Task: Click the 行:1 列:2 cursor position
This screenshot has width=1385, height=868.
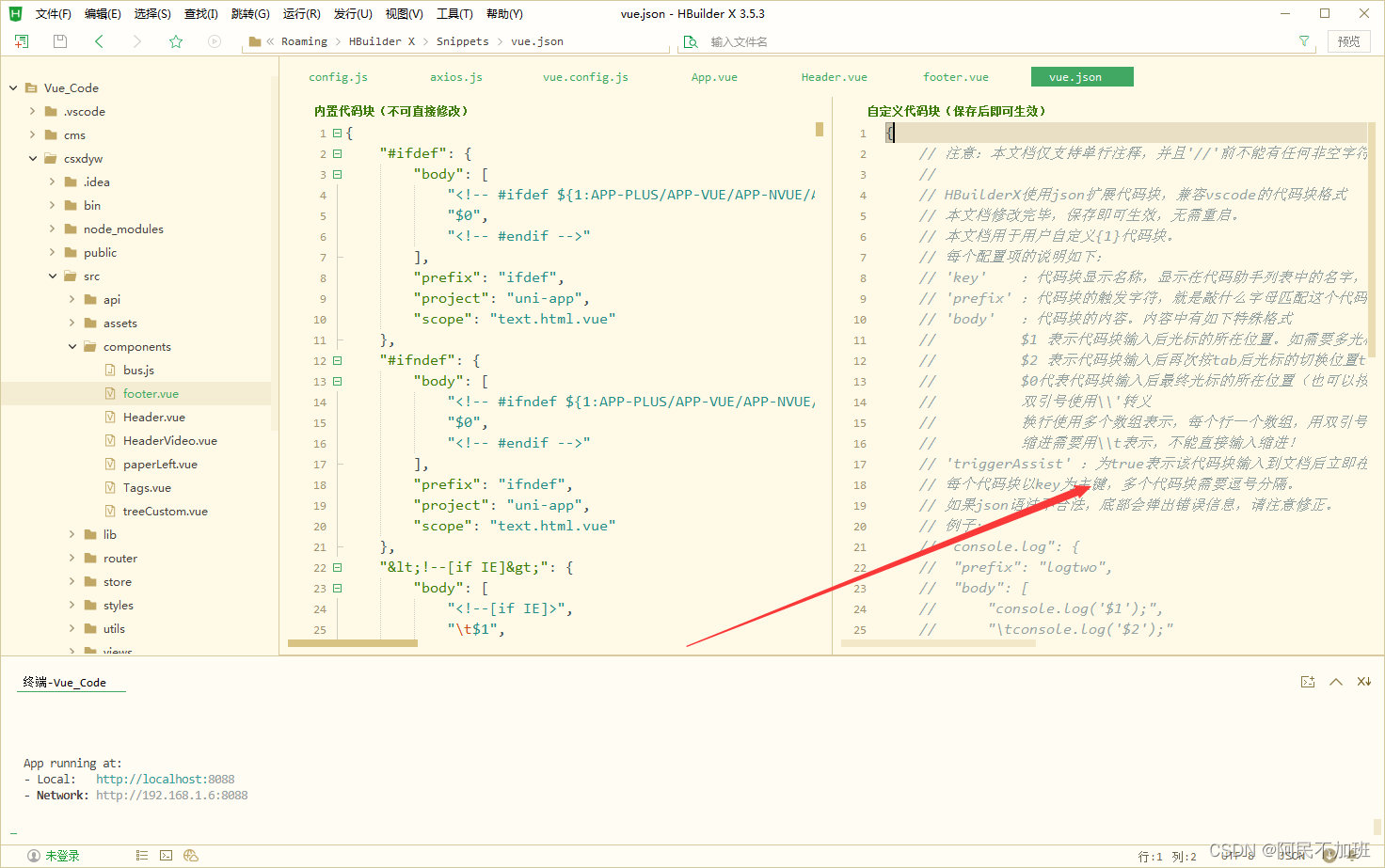Action: [1167, 857]
